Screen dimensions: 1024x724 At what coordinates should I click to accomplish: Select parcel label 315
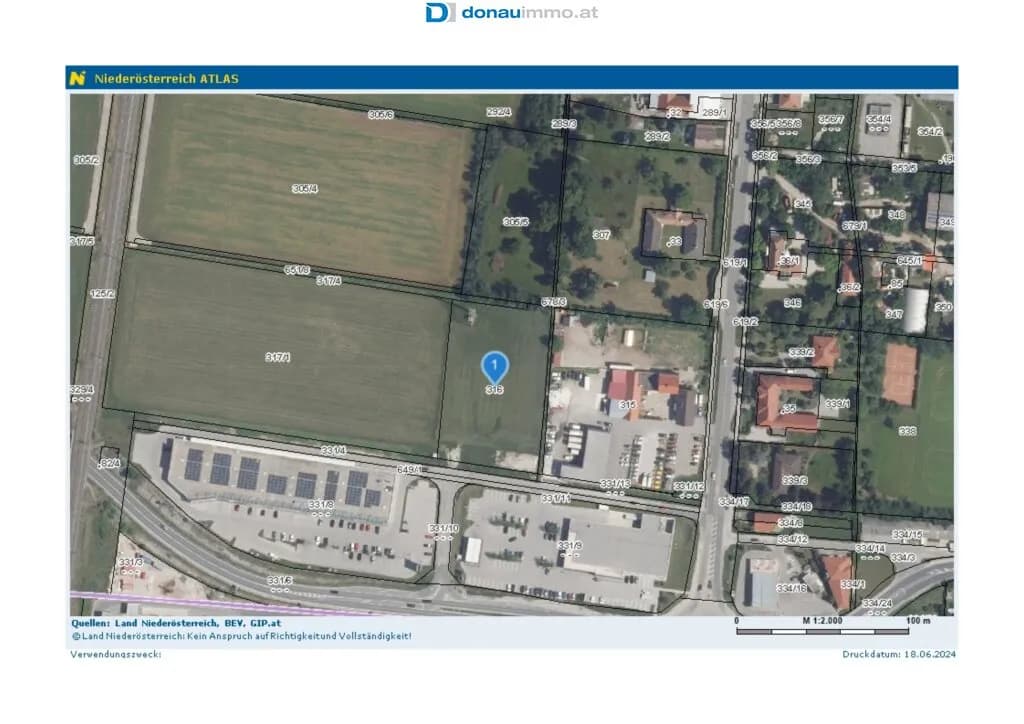coord(627,405)
